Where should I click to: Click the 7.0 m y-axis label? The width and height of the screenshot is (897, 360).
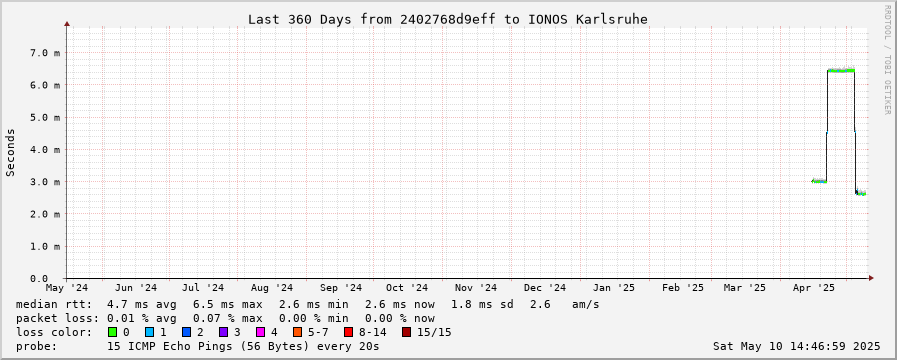click(x=45, y=53)
